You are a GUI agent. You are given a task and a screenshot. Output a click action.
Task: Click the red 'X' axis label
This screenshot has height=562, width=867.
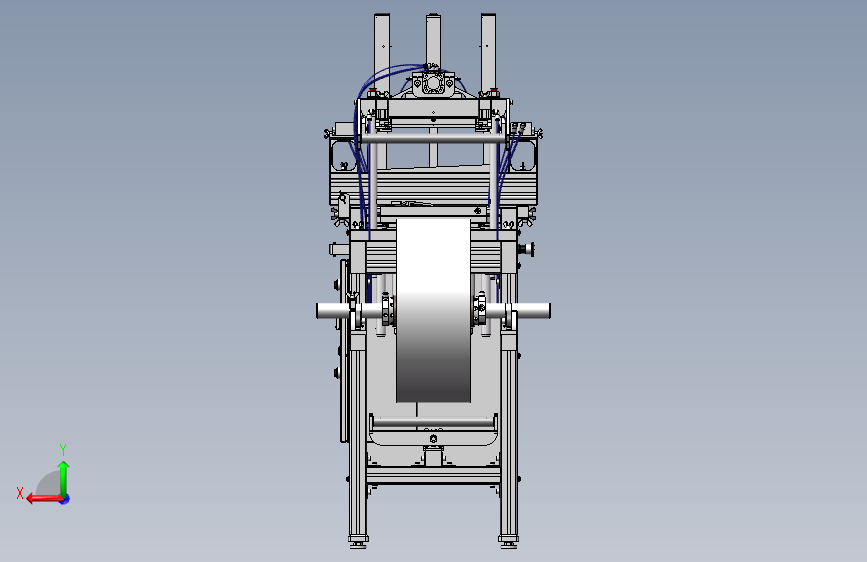[x=20, y=493]
